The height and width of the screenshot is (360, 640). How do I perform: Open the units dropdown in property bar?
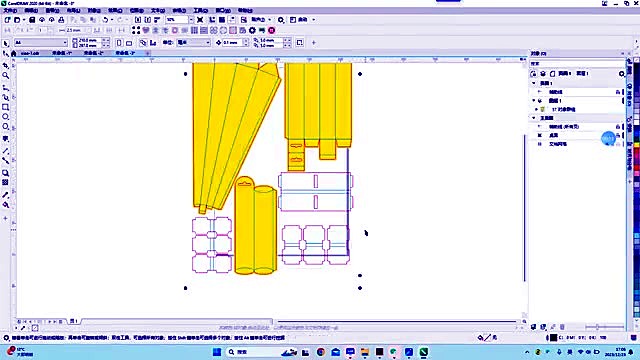point(208,42)
